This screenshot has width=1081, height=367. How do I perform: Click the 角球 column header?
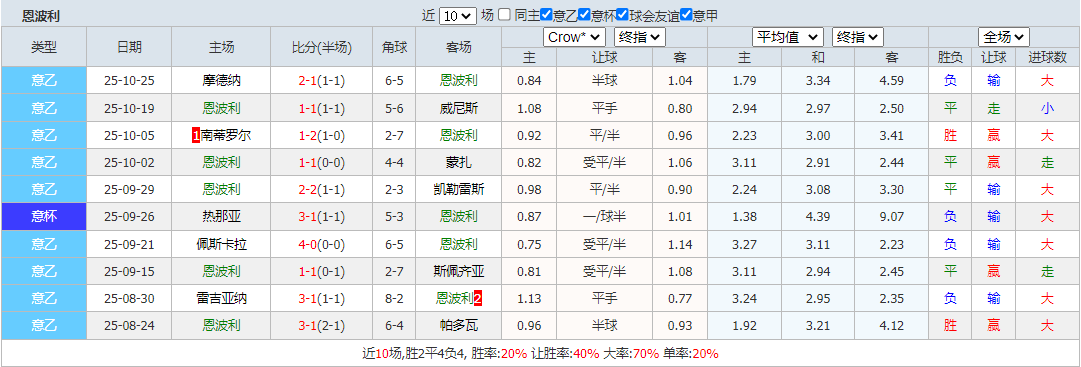(394, 48)
